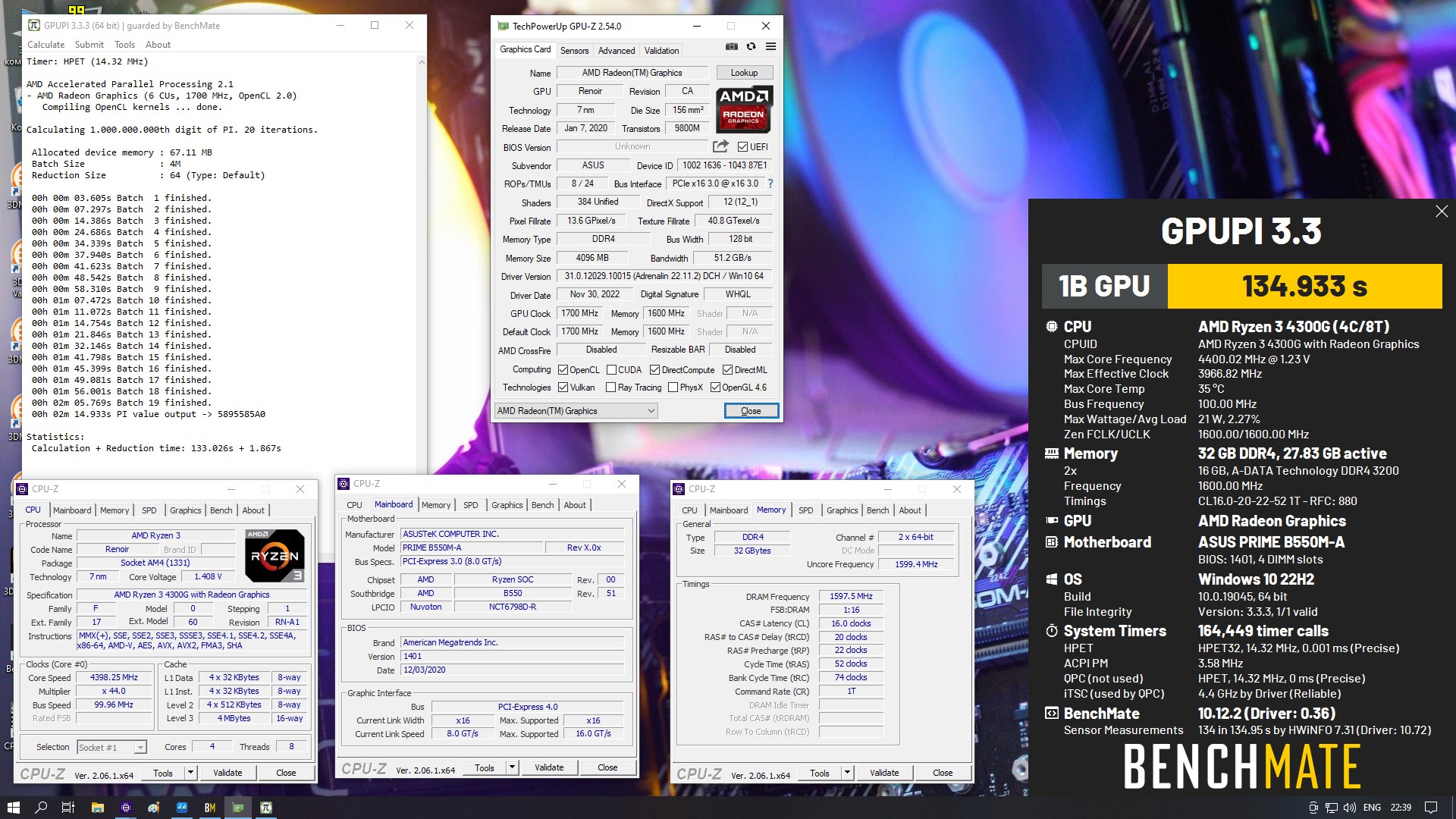The image size is (1456, 819).
Task: Click the Meet Now camera tray icon
Action: [1313, 808]
